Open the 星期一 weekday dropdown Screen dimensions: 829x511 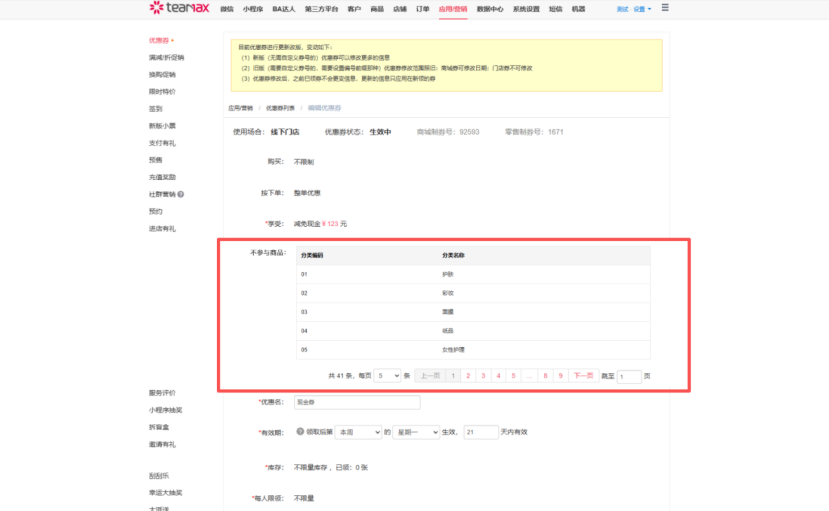(x=416, y=432)
